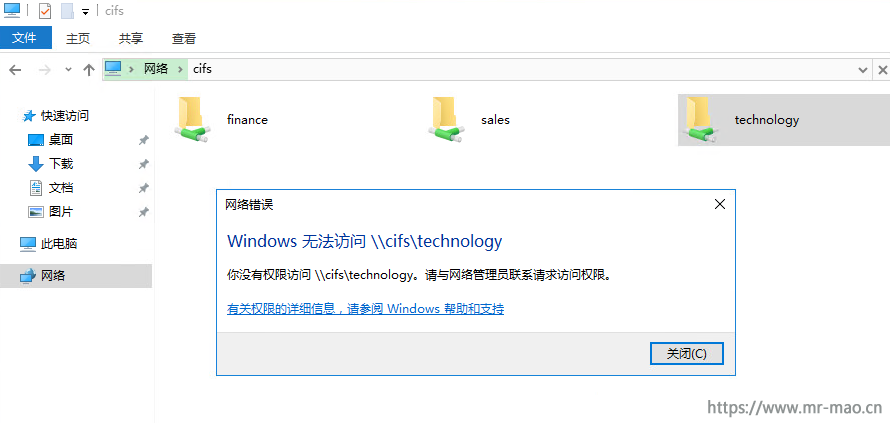Open the Windows 帮助和支持 permissions link

pos(366,309)
